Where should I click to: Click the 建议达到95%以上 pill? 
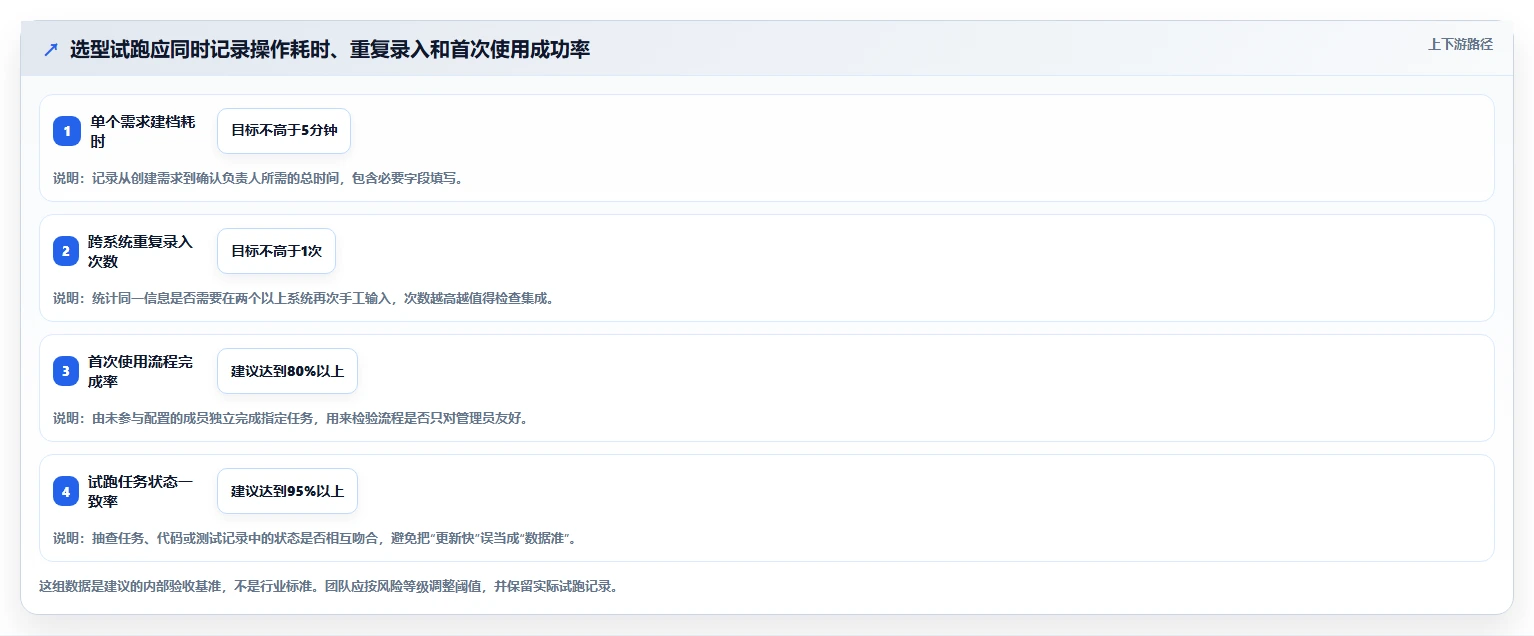[287, 491]
